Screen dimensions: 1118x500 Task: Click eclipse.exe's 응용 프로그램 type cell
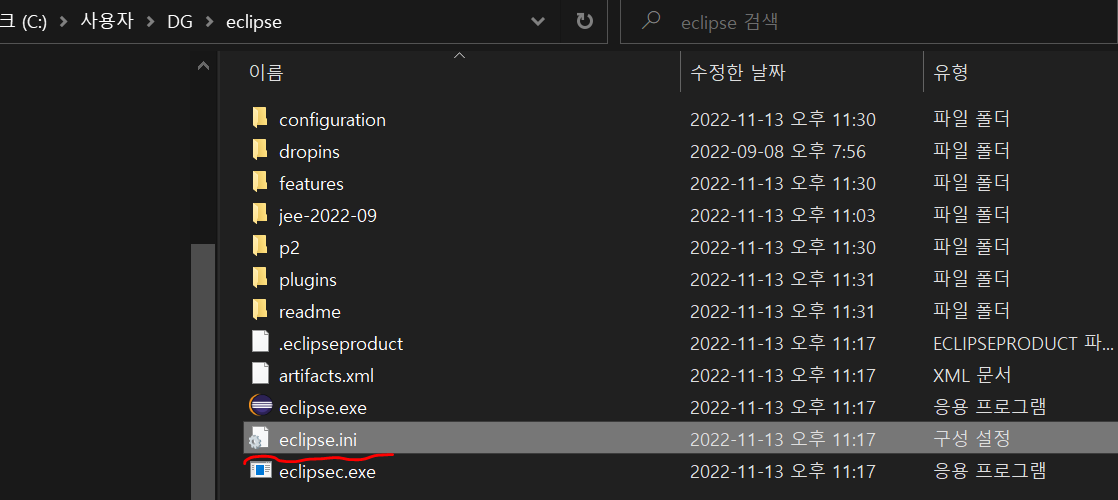[x=990, y=409]
